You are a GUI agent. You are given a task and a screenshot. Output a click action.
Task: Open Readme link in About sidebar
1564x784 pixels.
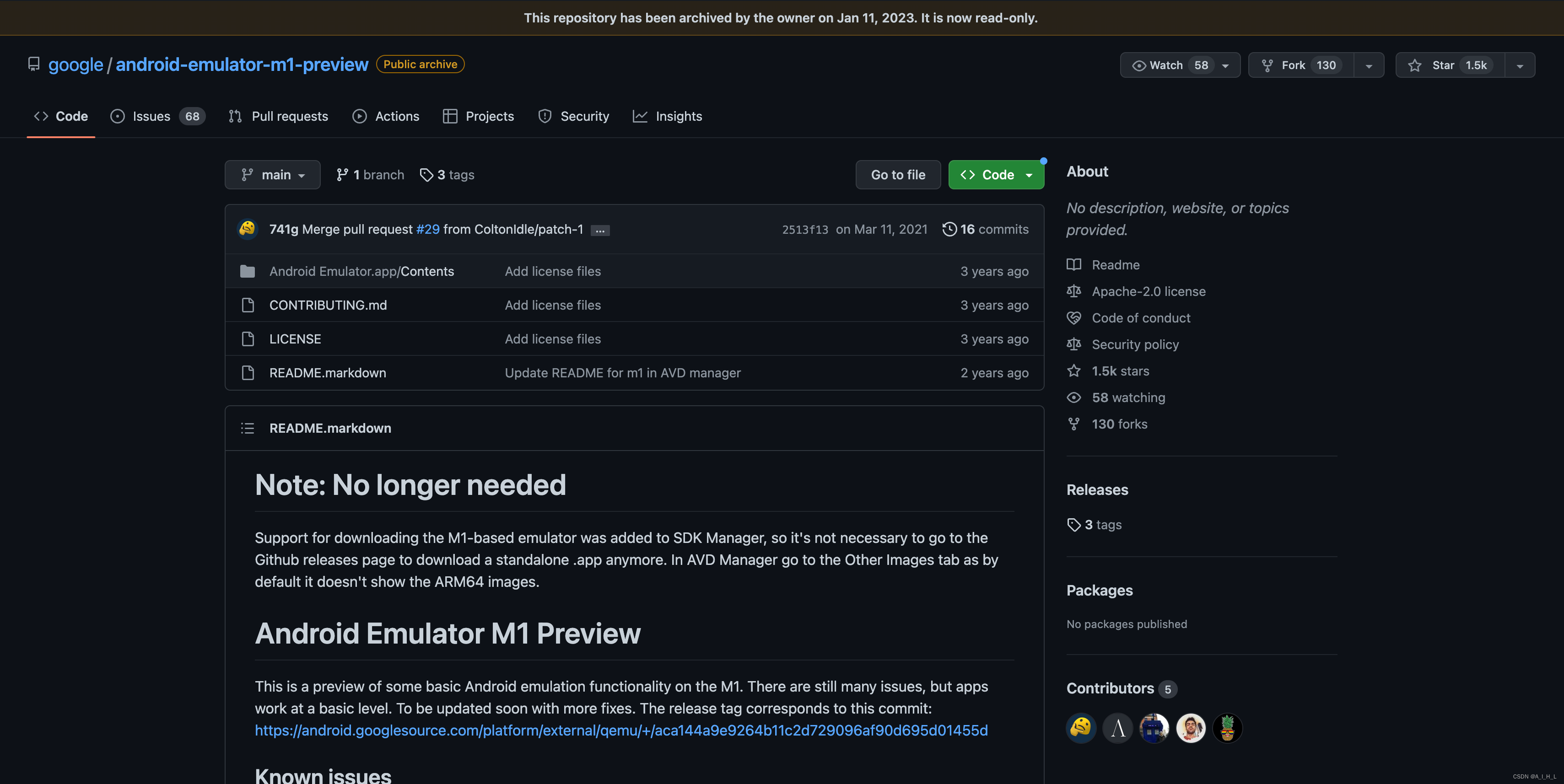[1116, 265]
